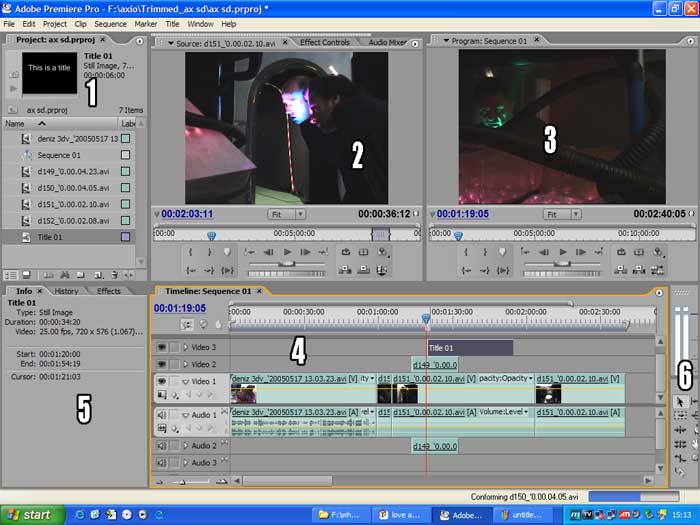Screen dimensions: 700x525
Task: Switch Project panel to icon view
Action: coord(26,275)
